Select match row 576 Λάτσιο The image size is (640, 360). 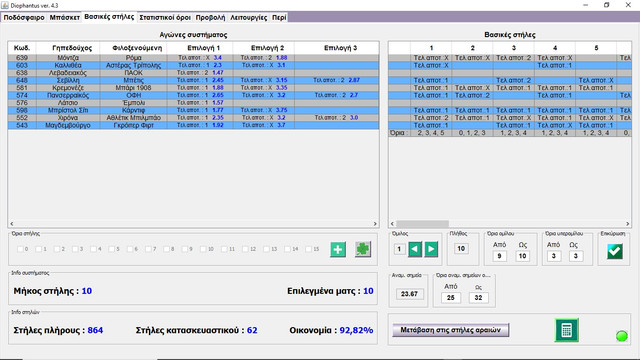(193, 103)
